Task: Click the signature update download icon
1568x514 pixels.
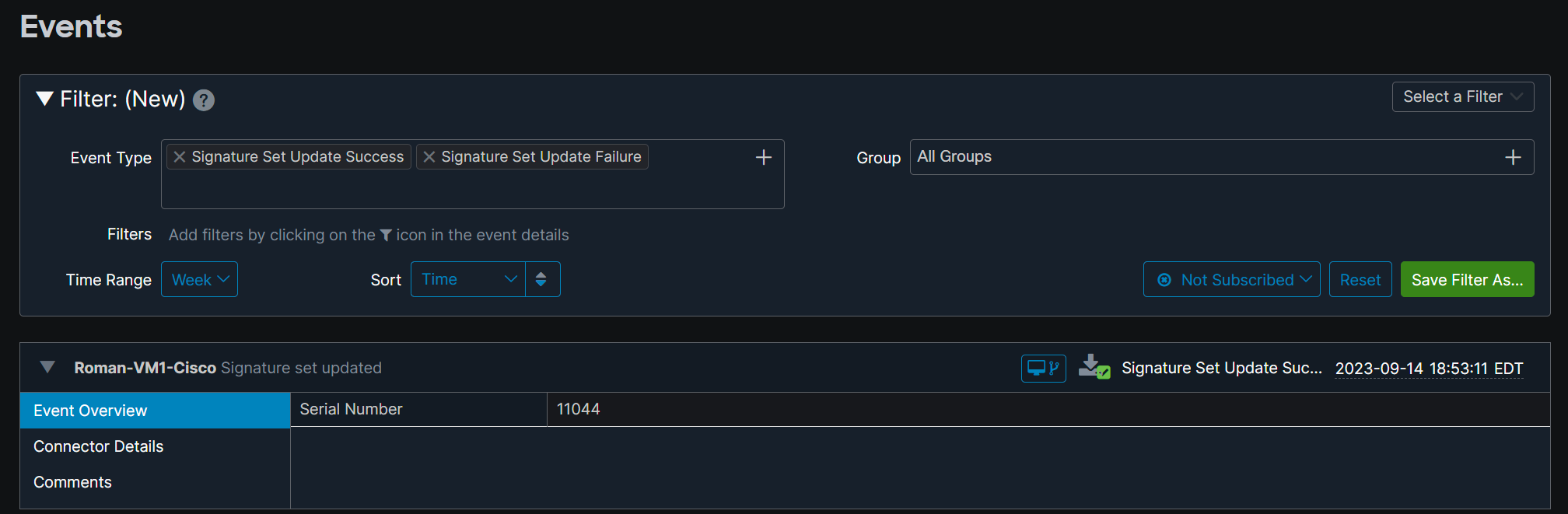Action: 1094,367
